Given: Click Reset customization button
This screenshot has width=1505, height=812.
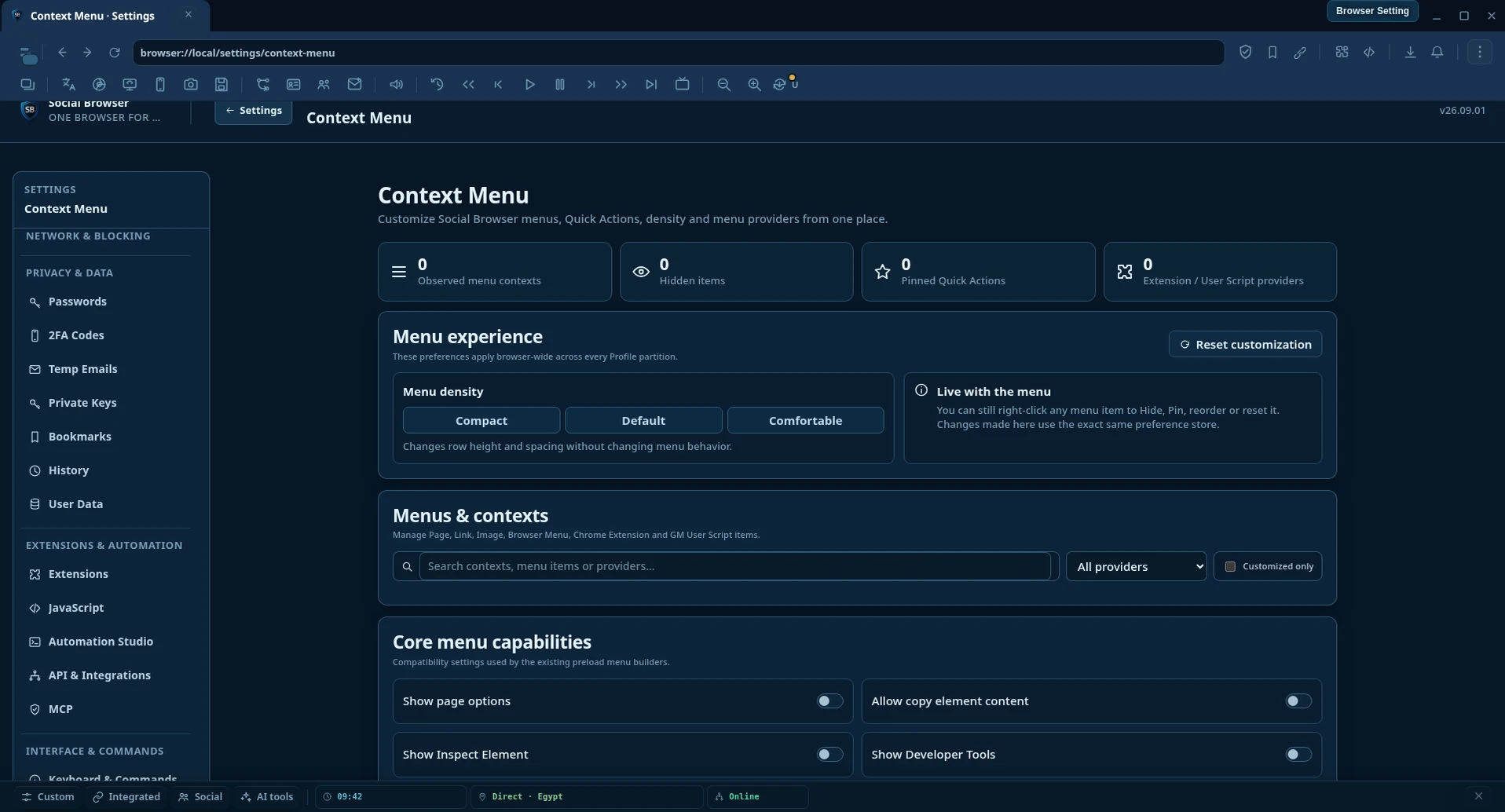Looking at the screenshot, I should pos(1245,345).
